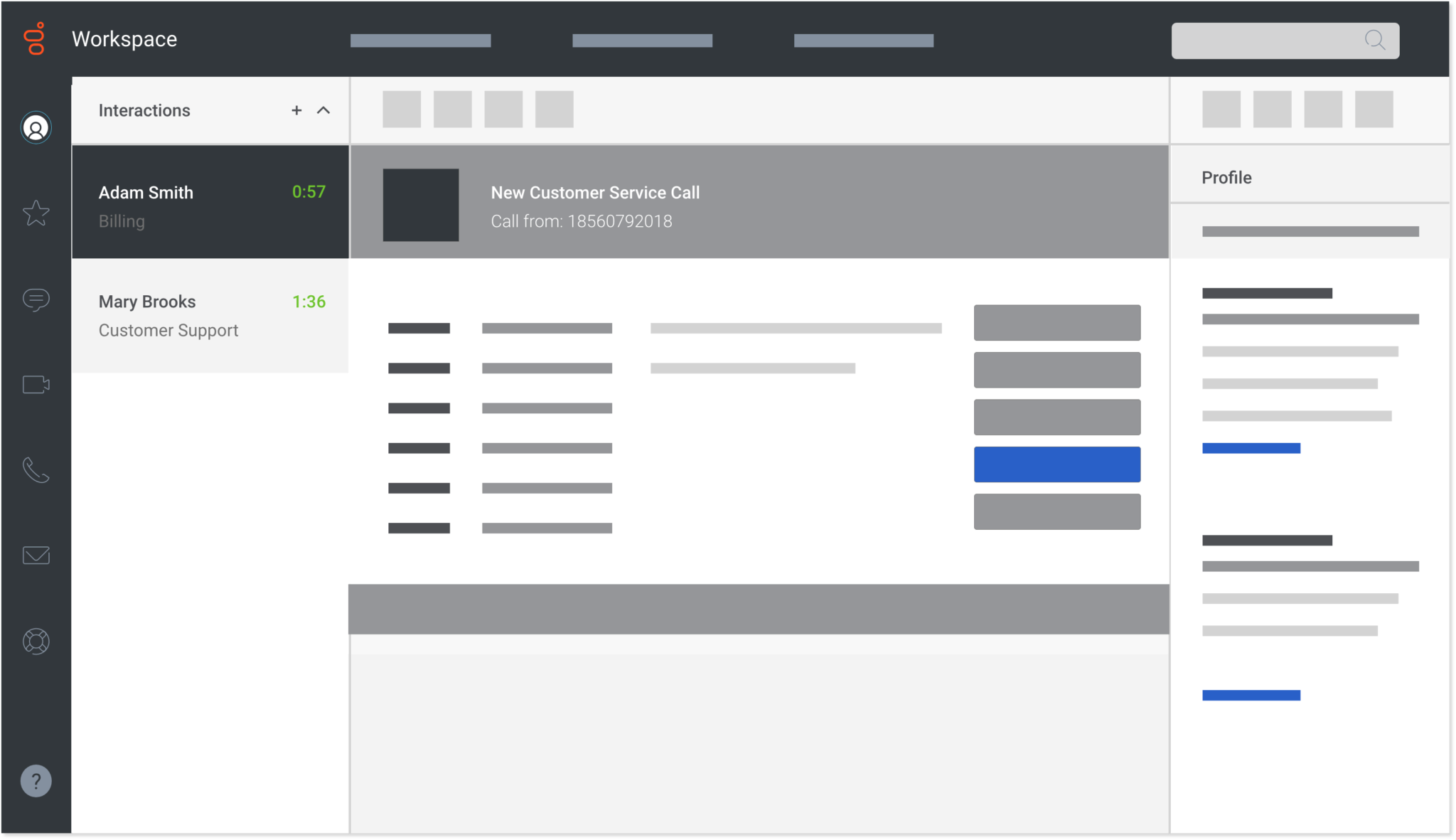Screen dimensions: 1456x840
Task: Select Adam Smith billing interaction
Action: (210, 202)
